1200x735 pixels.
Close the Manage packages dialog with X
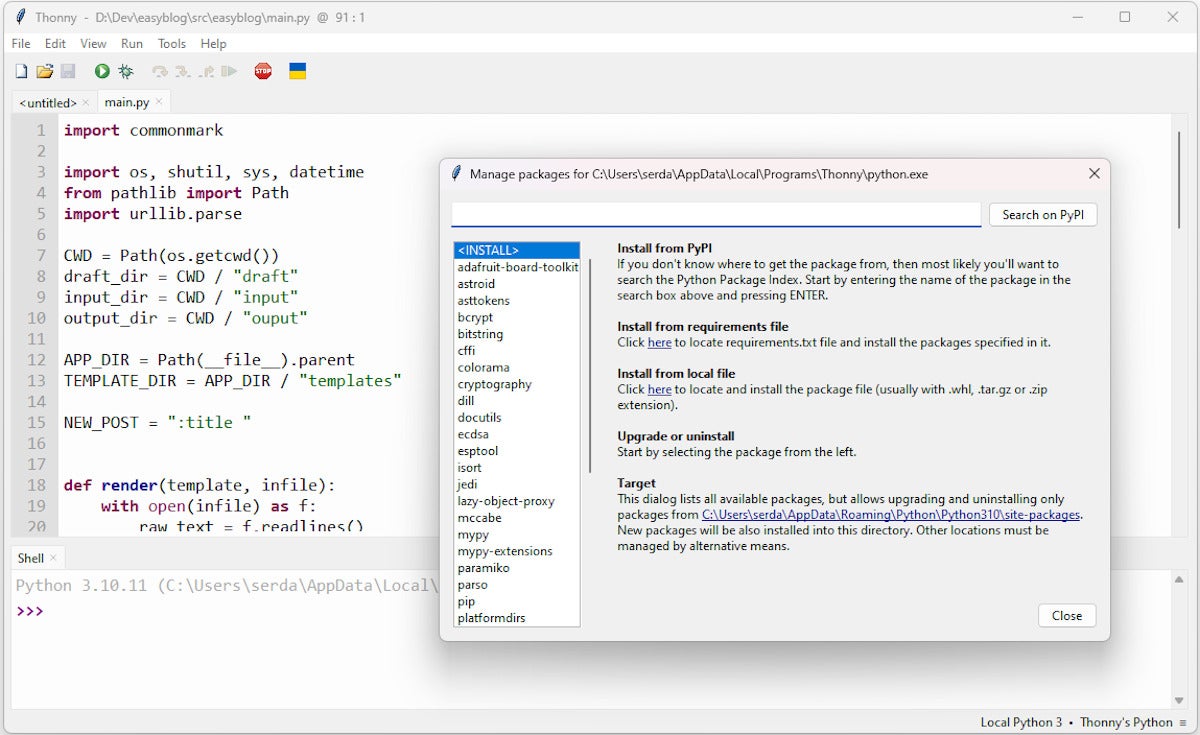tap(1094, 173)
